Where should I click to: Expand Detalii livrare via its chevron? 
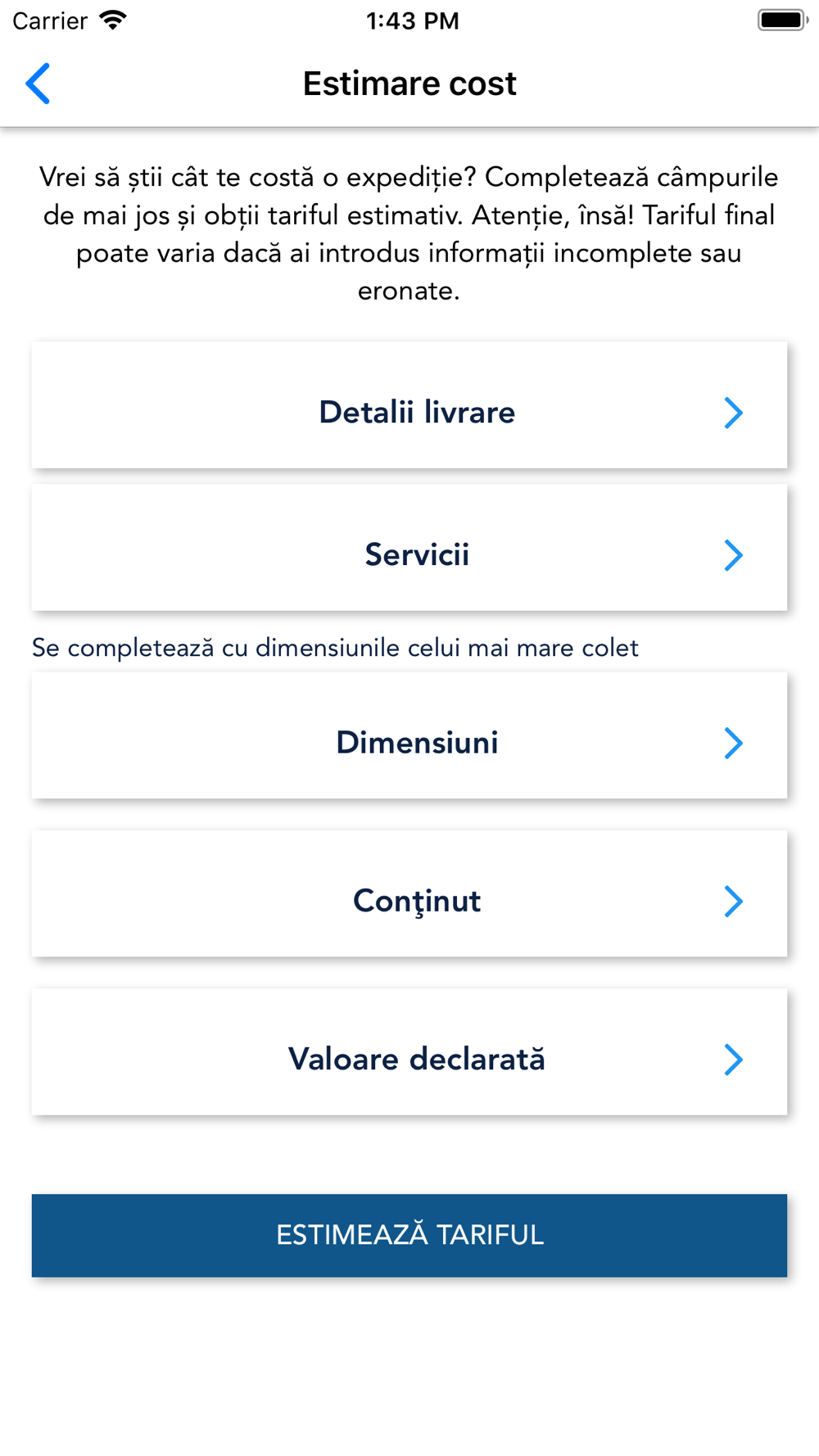(734, 413)
